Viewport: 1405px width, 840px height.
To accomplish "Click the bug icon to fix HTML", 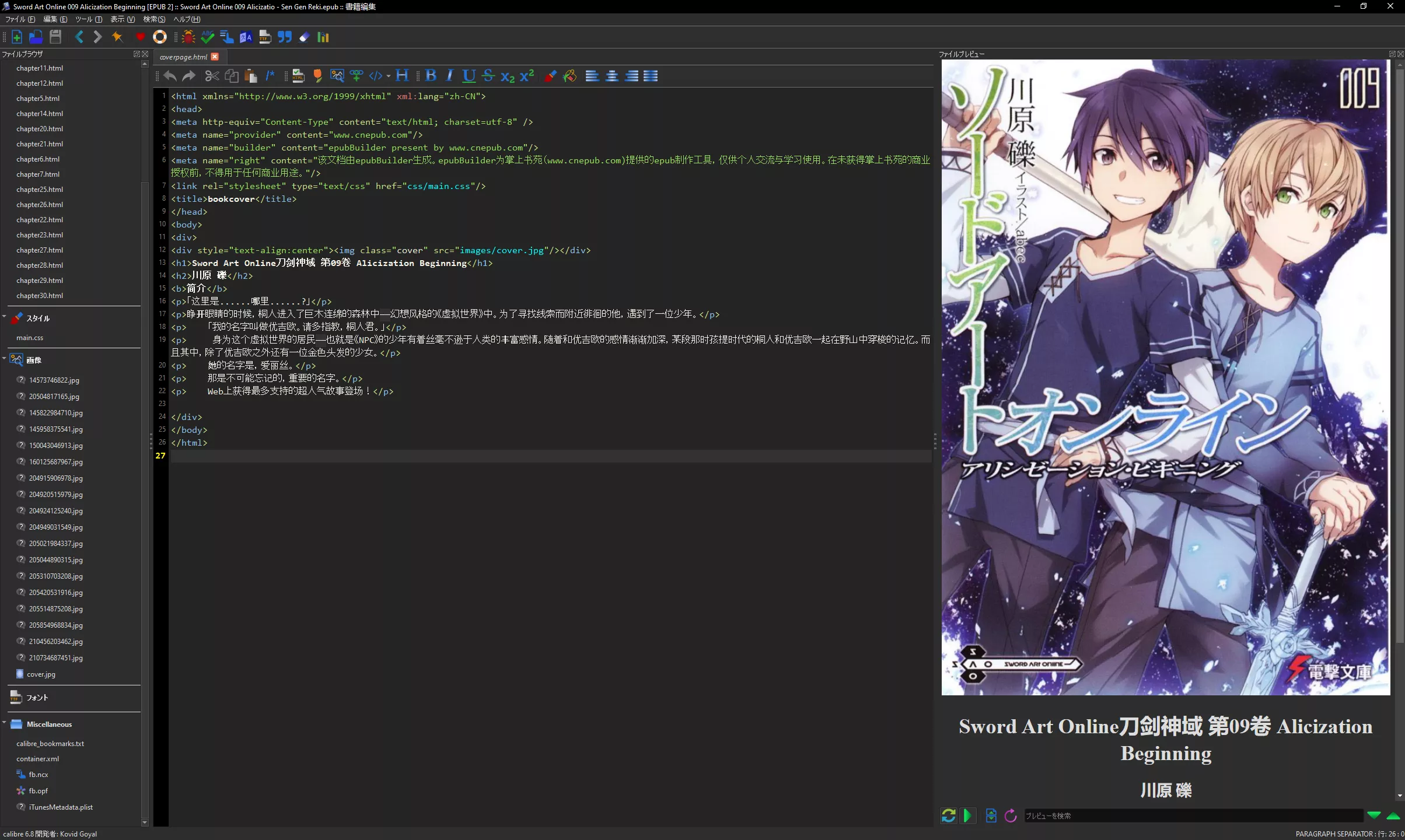I will (x=188, y=37).
